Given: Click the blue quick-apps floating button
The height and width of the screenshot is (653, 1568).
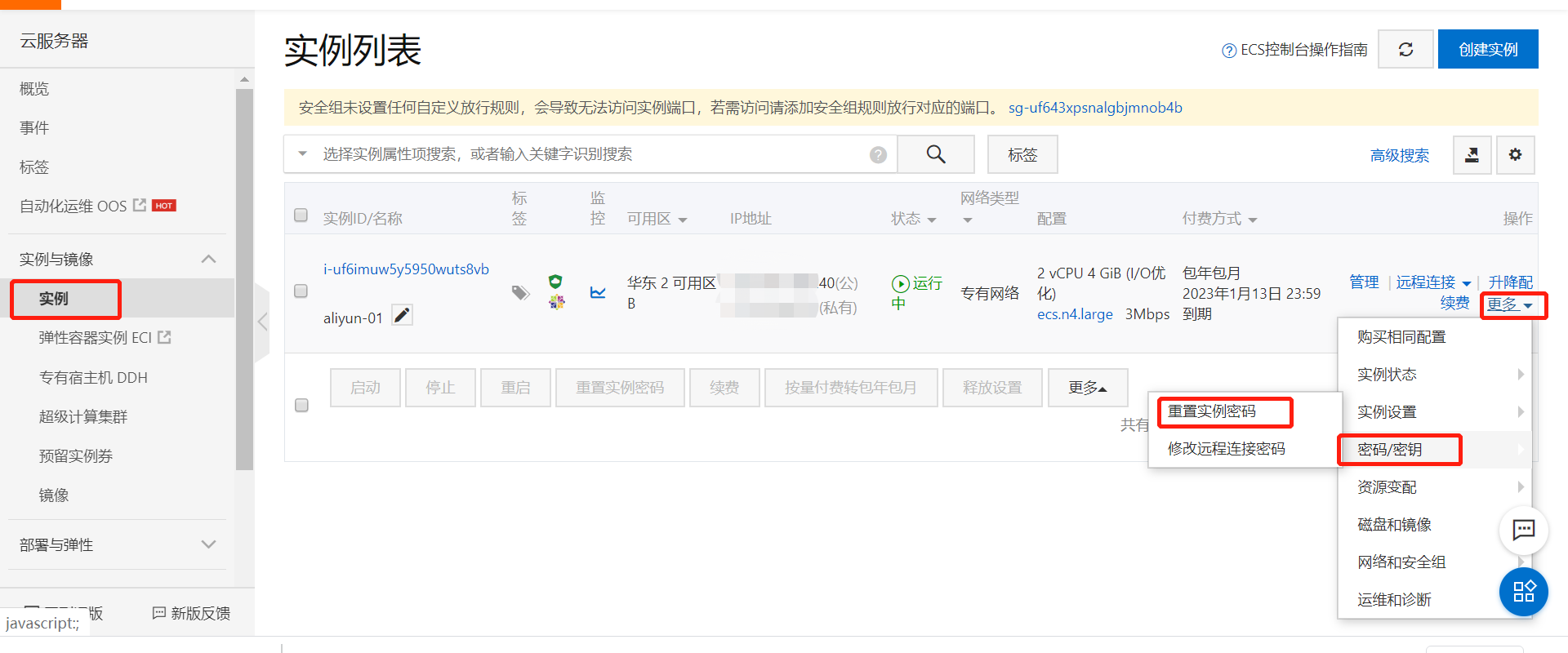Looking at the screenshot, I should pos(1524,592).
